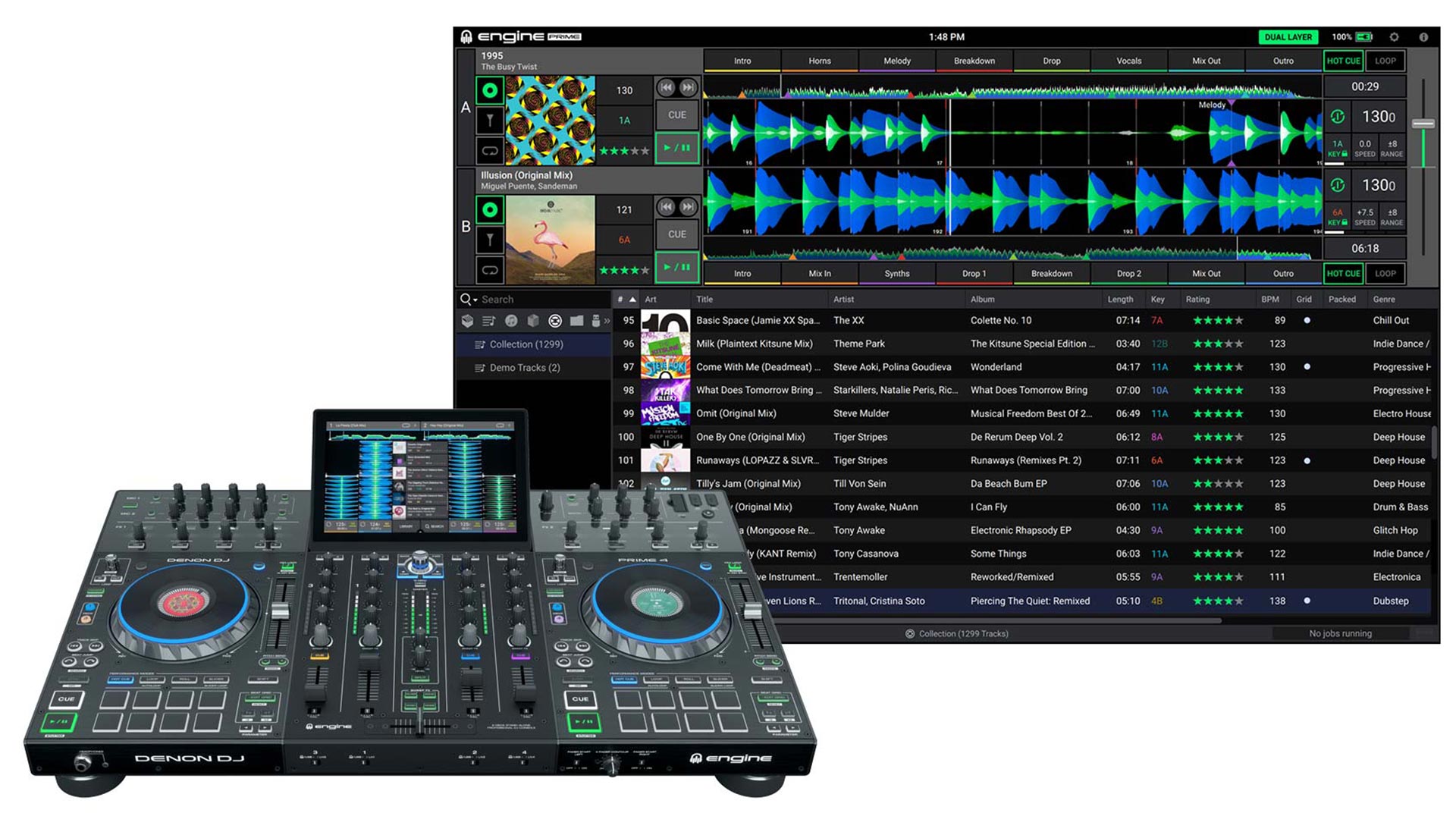The image size is (1456, 835).
Task: Adjust the pitch fader handle
Action: coord(1423,123)
